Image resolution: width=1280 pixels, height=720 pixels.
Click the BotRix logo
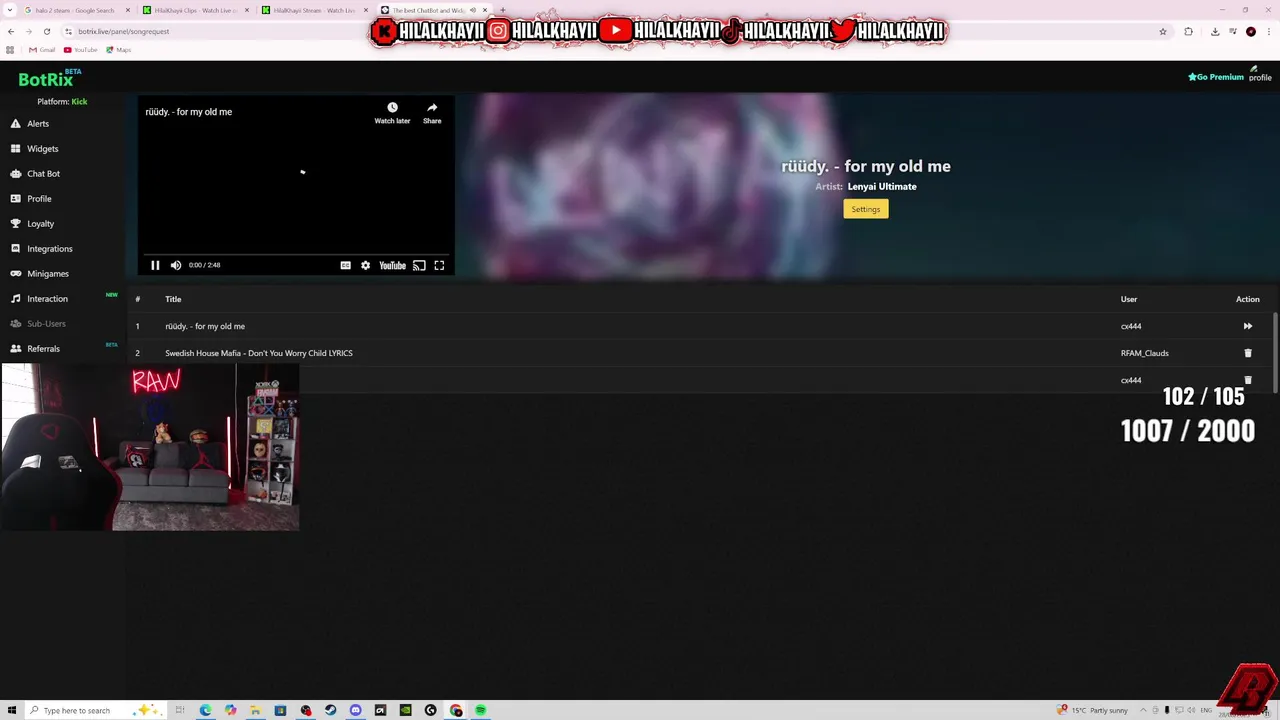tap(46, 80)
